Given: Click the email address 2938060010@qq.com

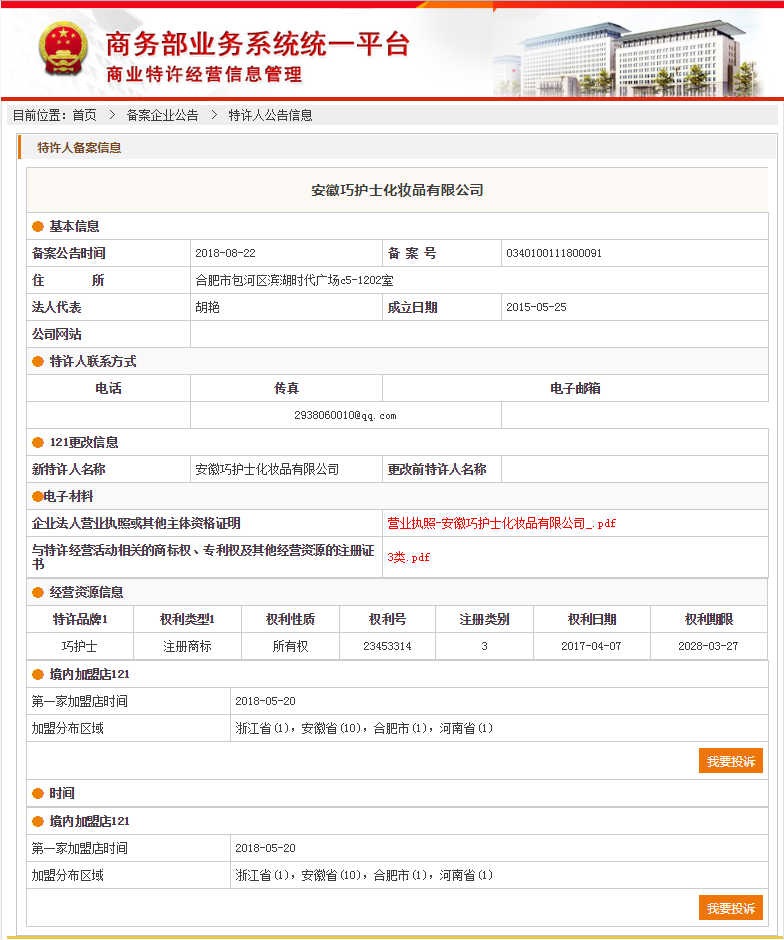Looking at the screenshot, I should click(345, 415).
